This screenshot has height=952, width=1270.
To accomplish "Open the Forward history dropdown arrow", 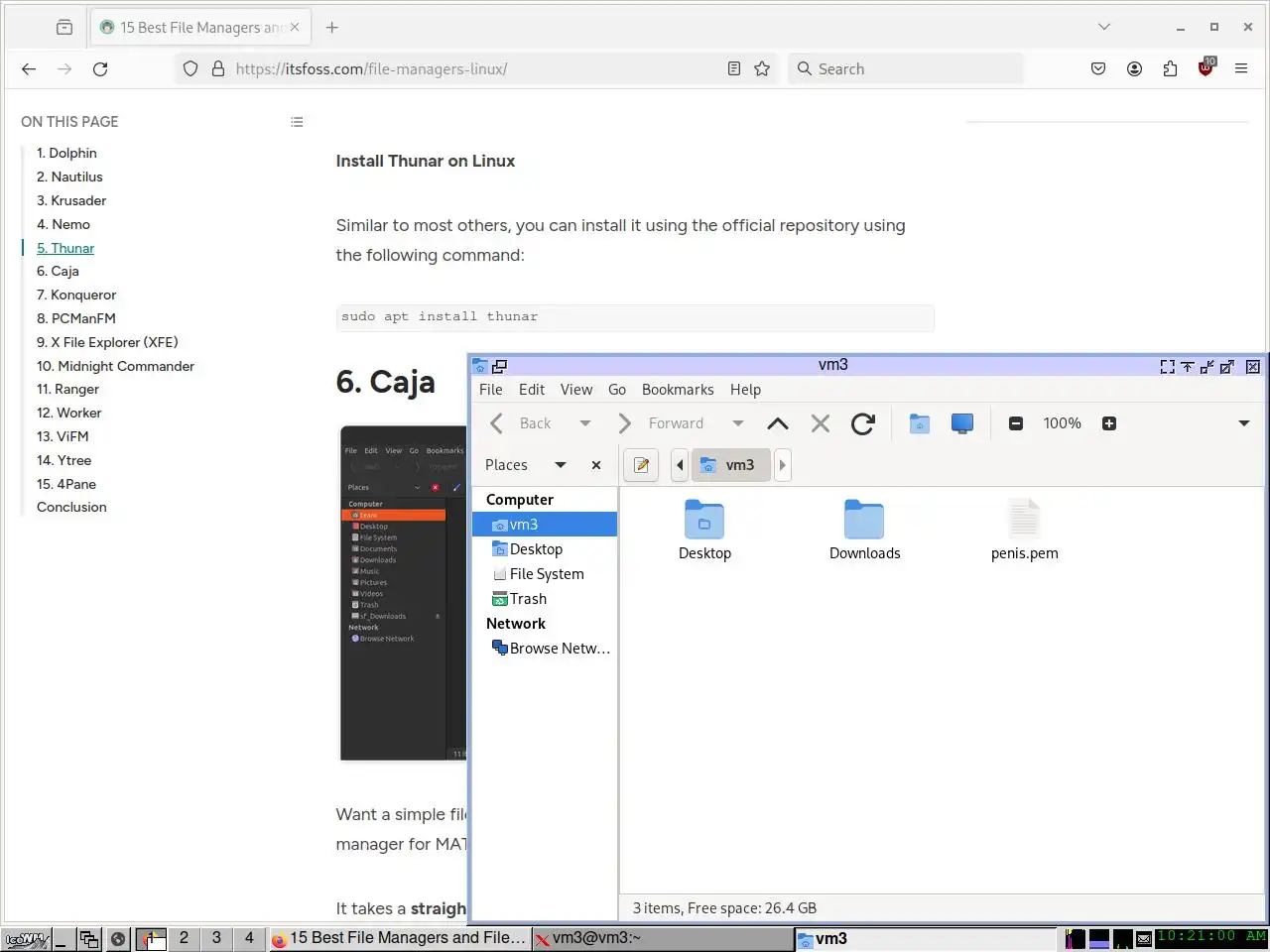I will [x=738, y=423].
